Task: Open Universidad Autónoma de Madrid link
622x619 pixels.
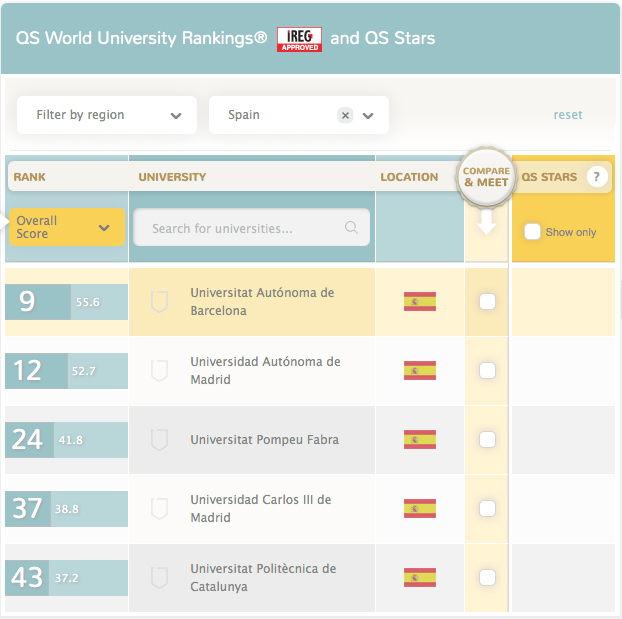Action: coord(265,371)
